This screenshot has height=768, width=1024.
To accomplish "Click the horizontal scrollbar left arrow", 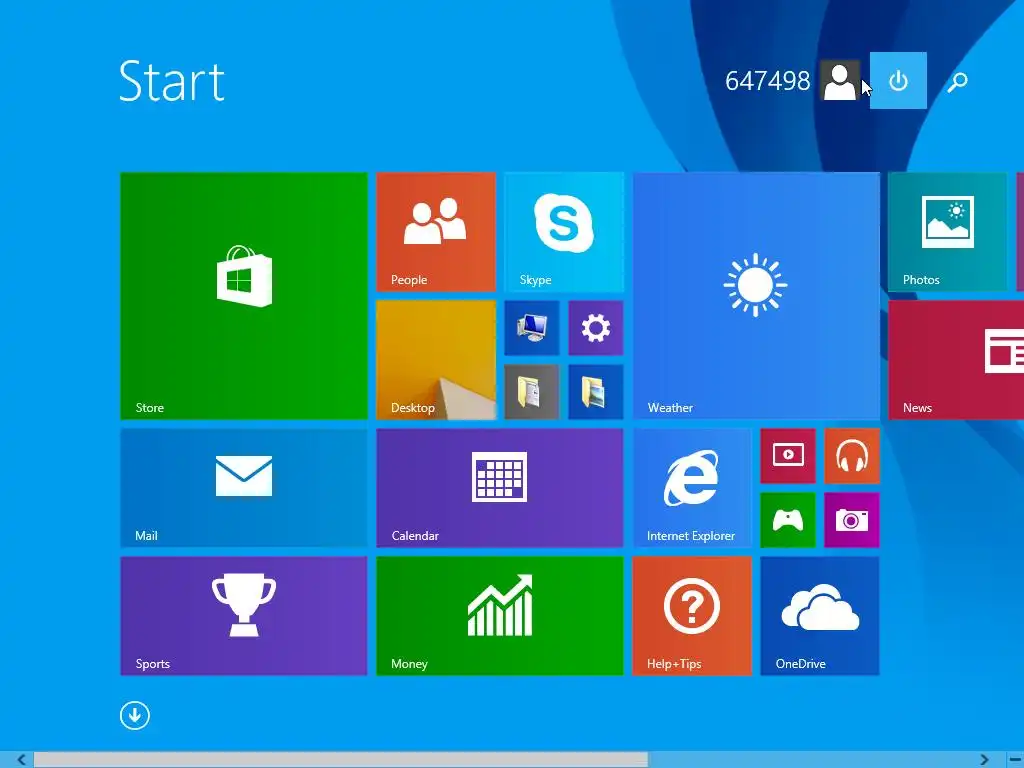I will [21, 760].
